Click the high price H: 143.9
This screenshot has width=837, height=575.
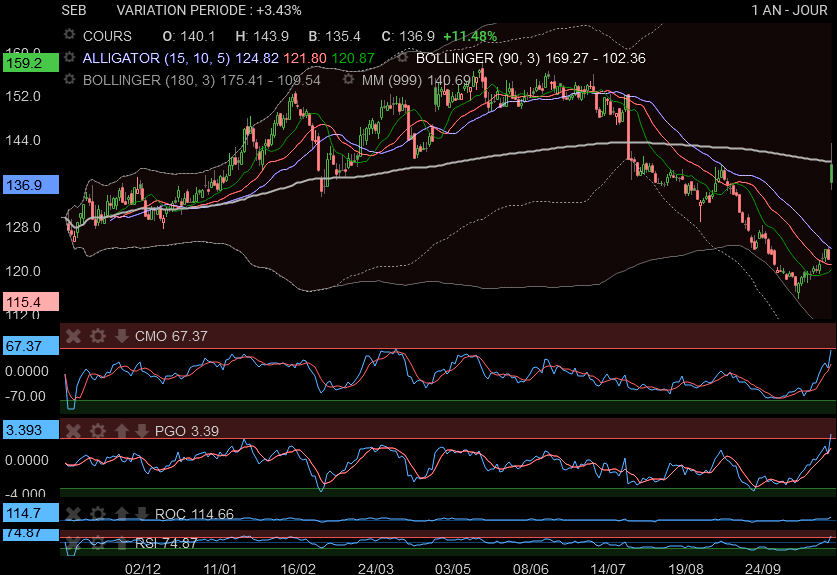[262, 36]
